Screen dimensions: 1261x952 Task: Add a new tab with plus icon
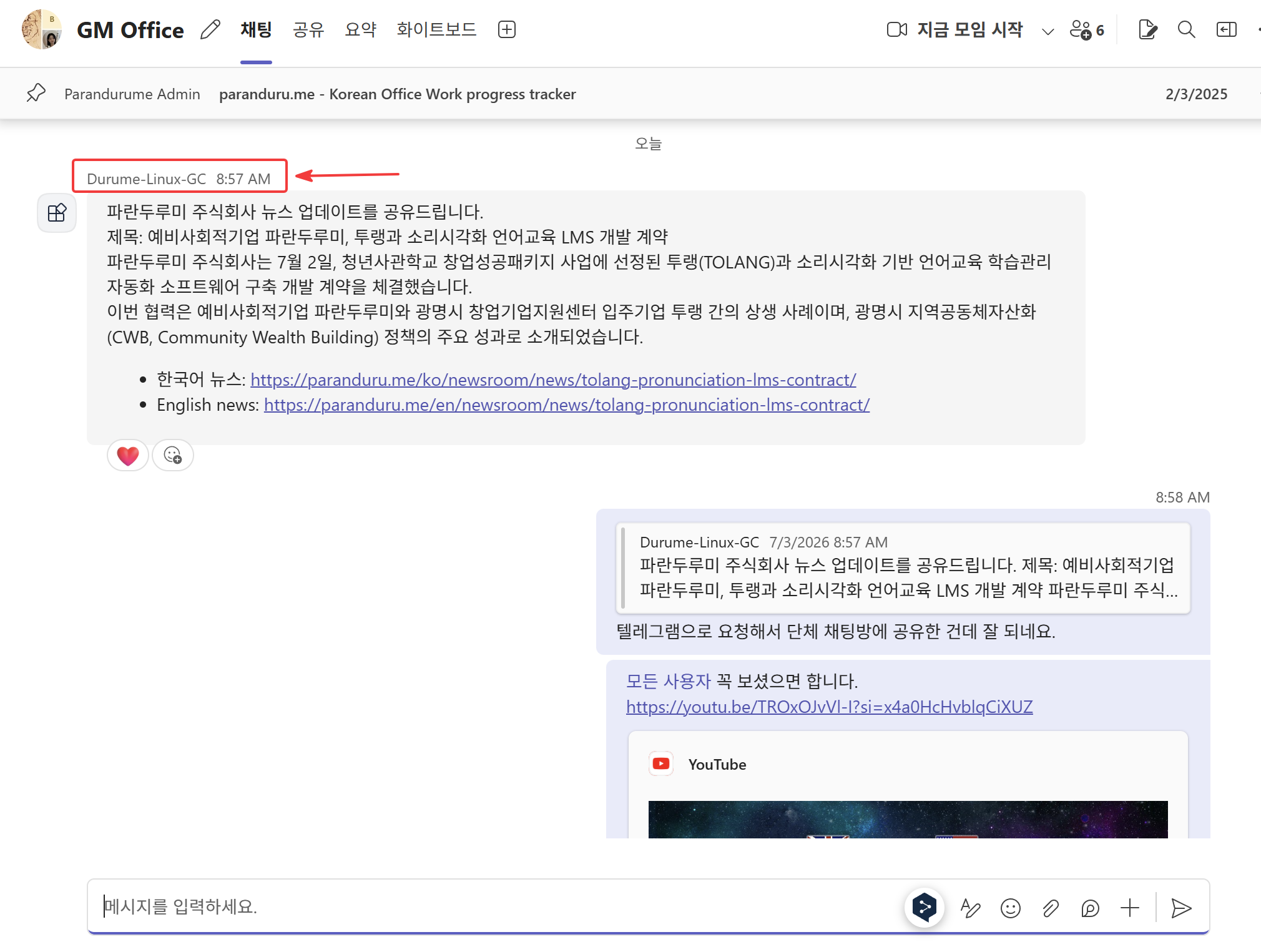tap(507, 29)
